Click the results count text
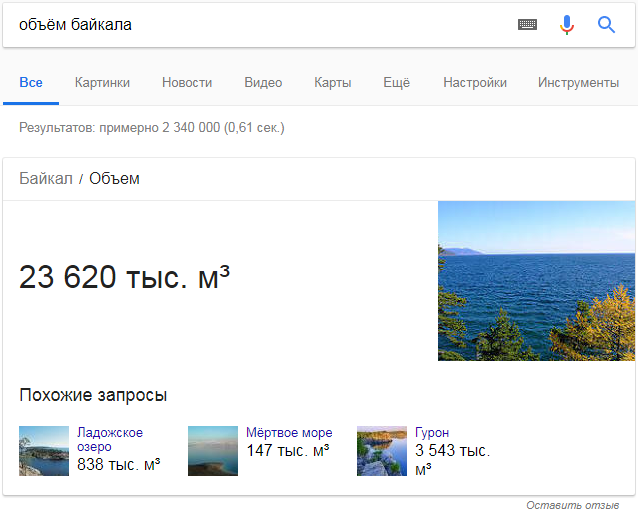The height and width of the screenshot is (514, 638). click(152, 128)
